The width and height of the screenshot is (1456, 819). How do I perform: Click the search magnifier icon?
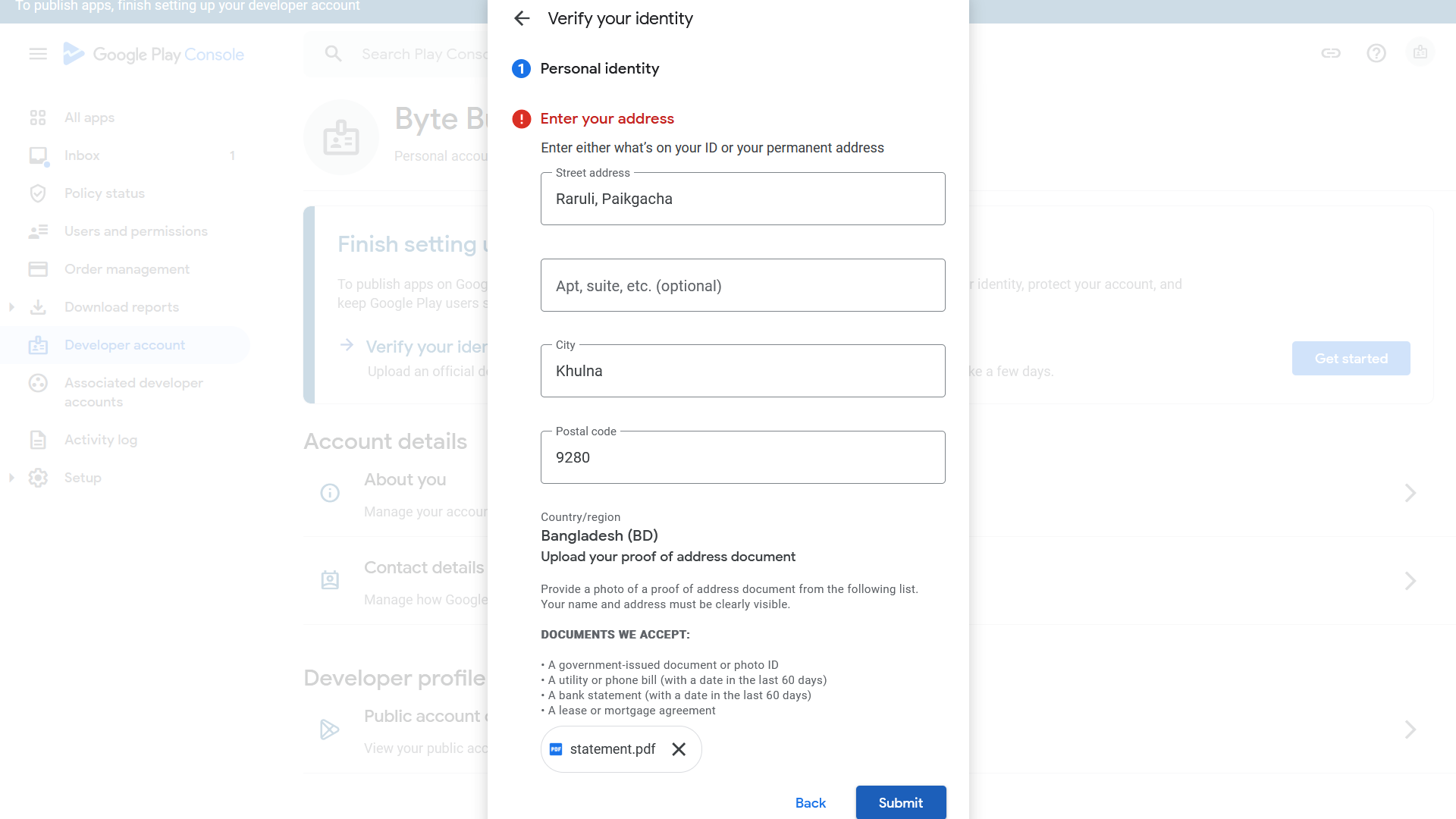pyautogui.click(x=333, y=54)
